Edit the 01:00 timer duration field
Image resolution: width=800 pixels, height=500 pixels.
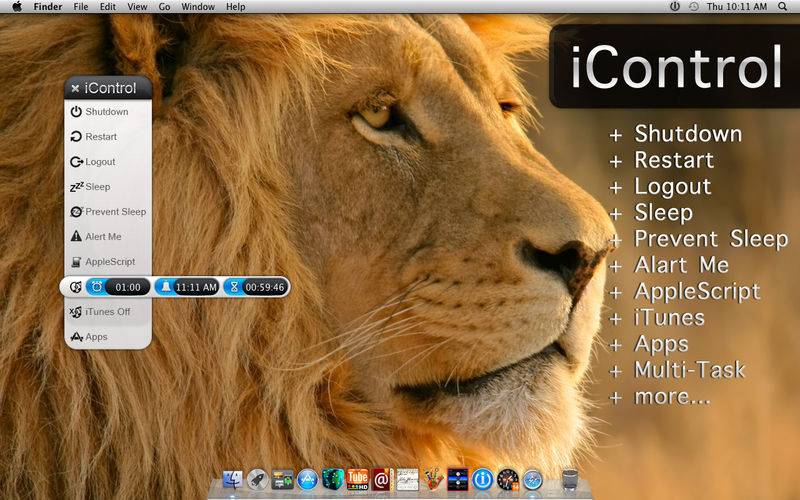coord(128,287)
